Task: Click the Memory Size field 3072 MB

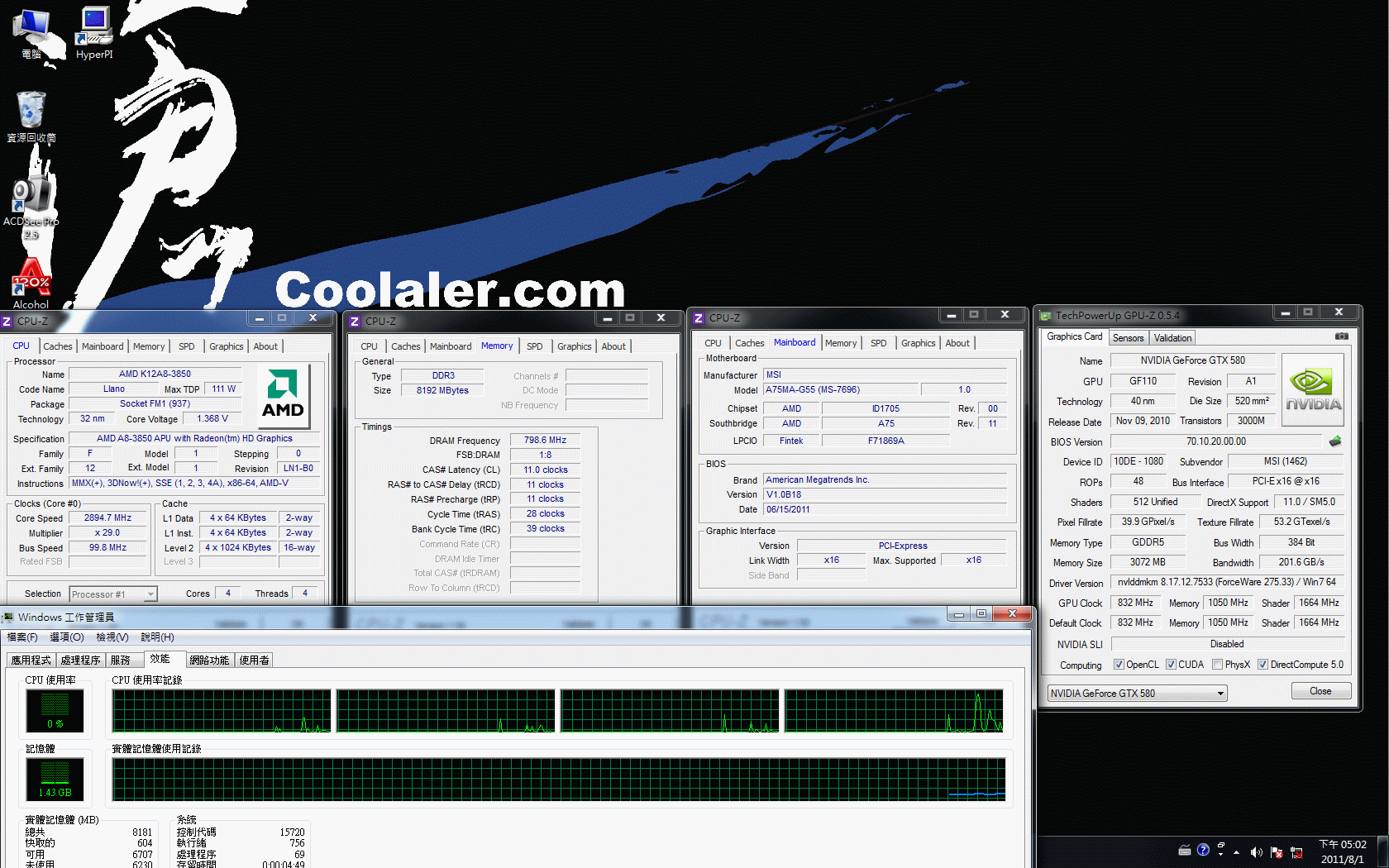Action: pyautogui.click(x=1148, y=562)
